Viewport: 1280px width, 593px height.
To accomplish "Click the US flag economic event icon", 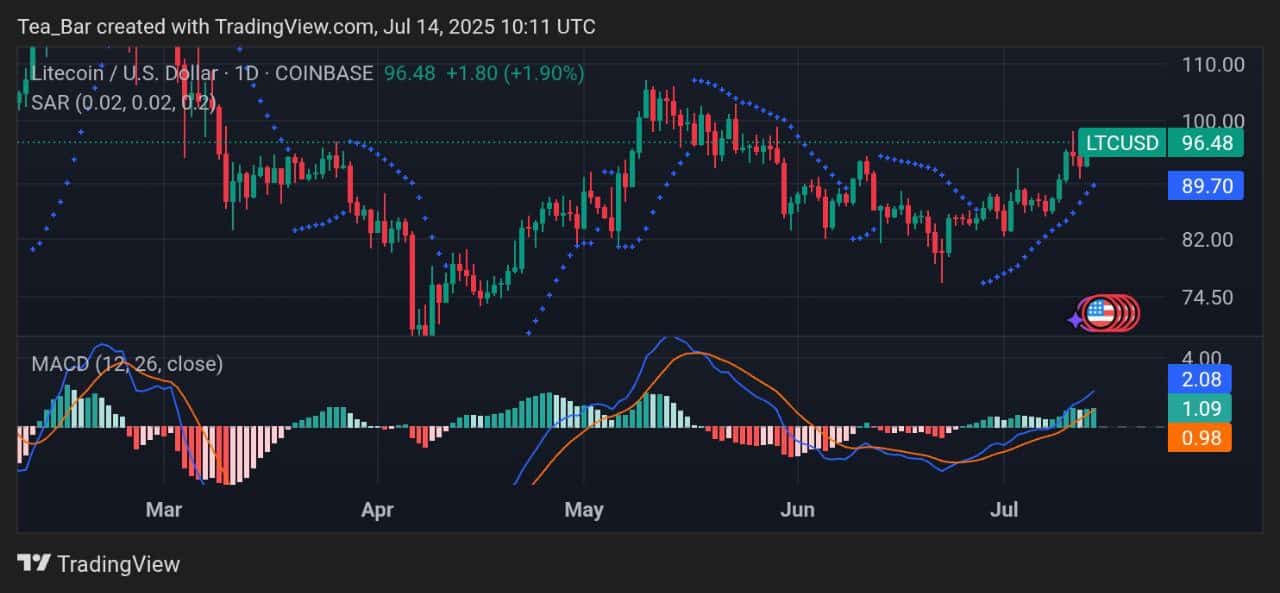I will pos(1099,313).
